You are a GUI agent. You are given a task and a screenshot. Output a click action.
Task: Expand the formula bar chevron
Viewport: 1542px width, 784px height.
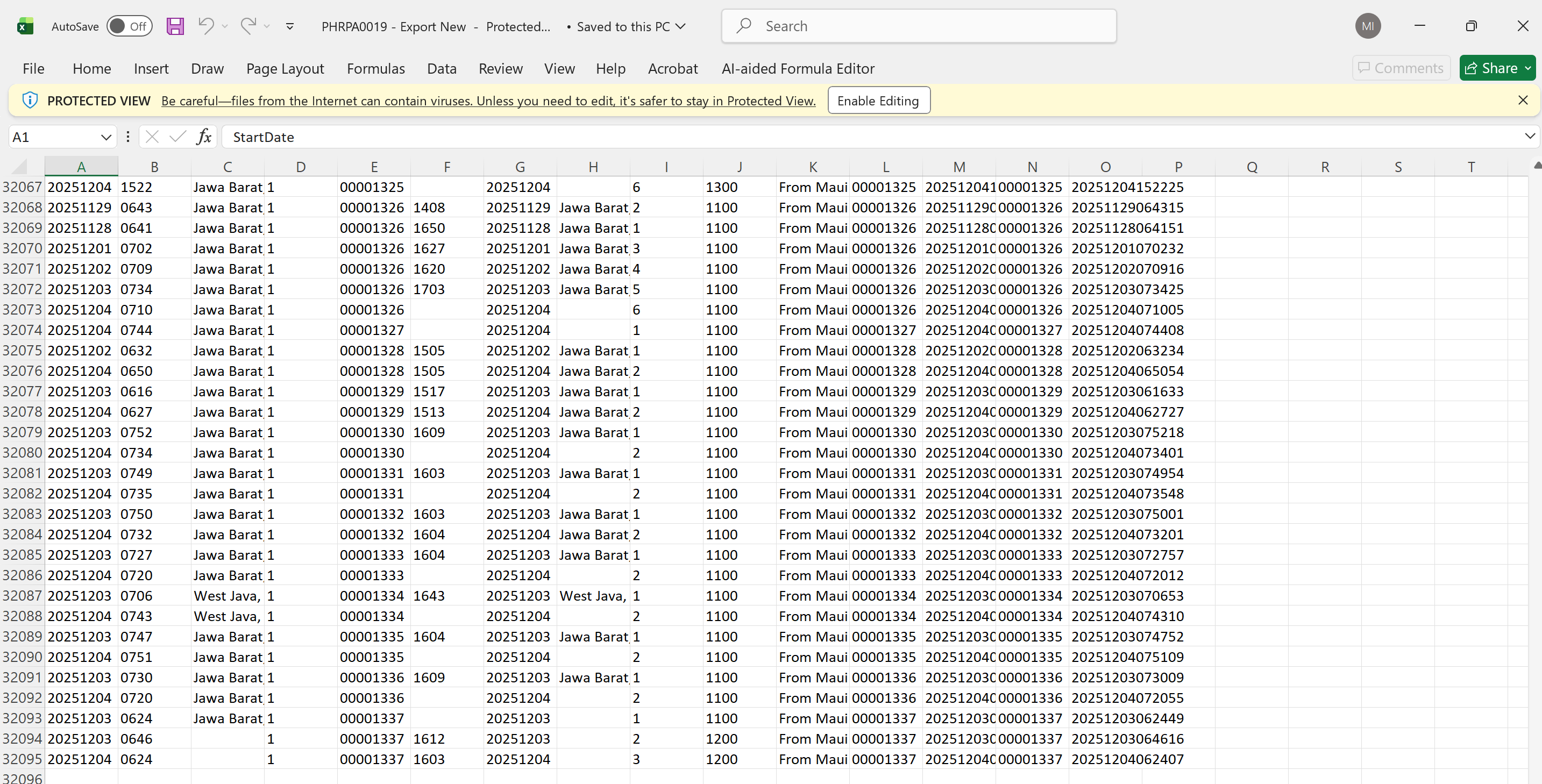tap(1529, 137)
